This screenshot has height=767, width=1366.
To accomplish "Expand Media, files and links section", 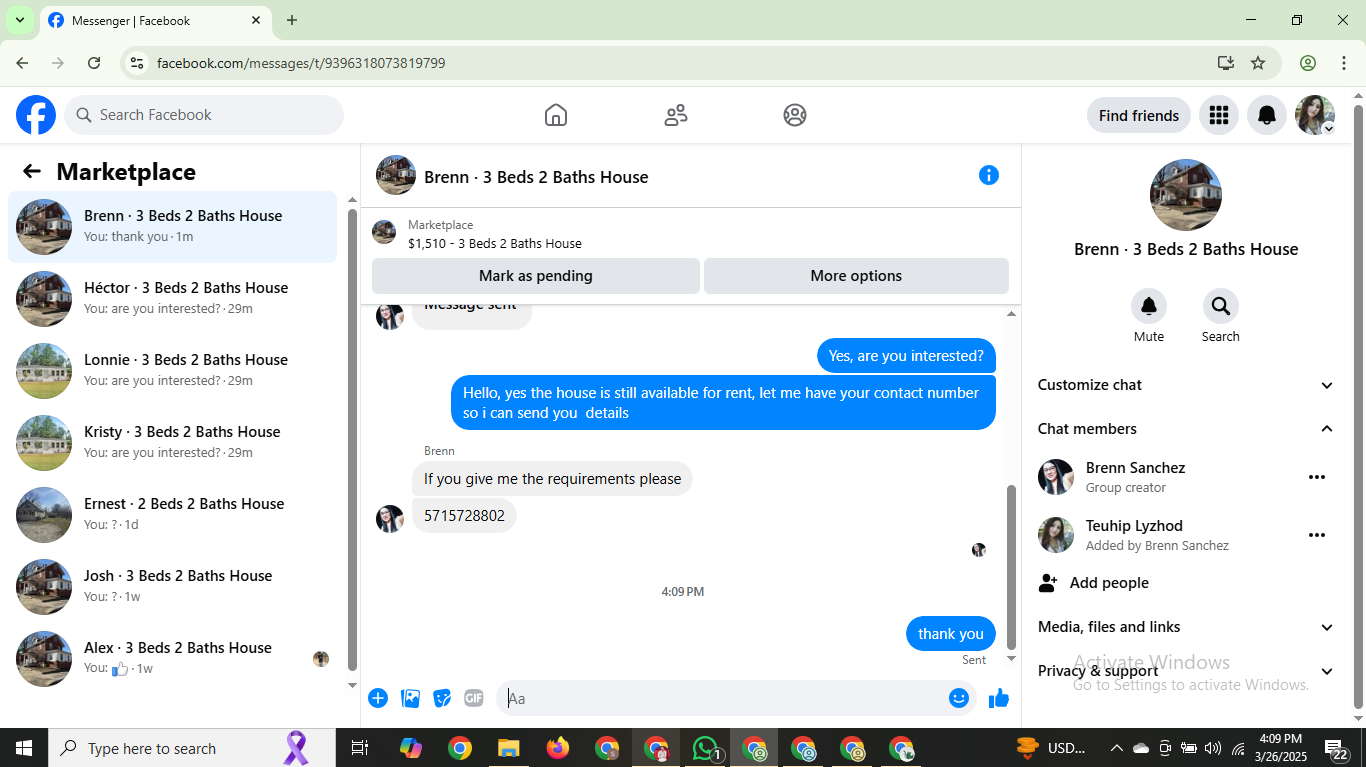I will (1186, 627).
